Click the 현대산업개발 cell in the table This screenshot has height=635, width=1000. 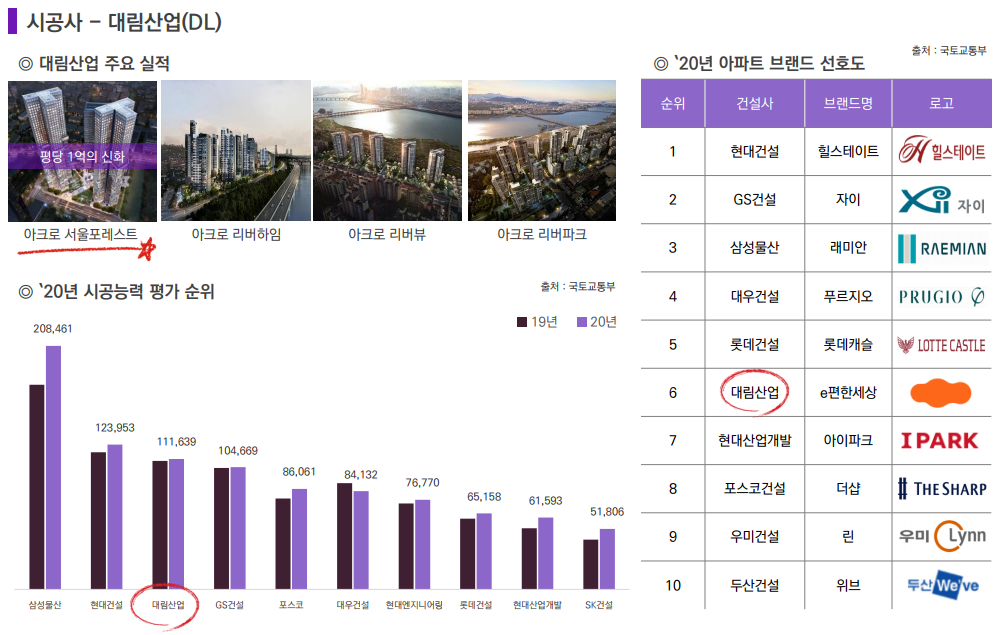click(754, 441)
